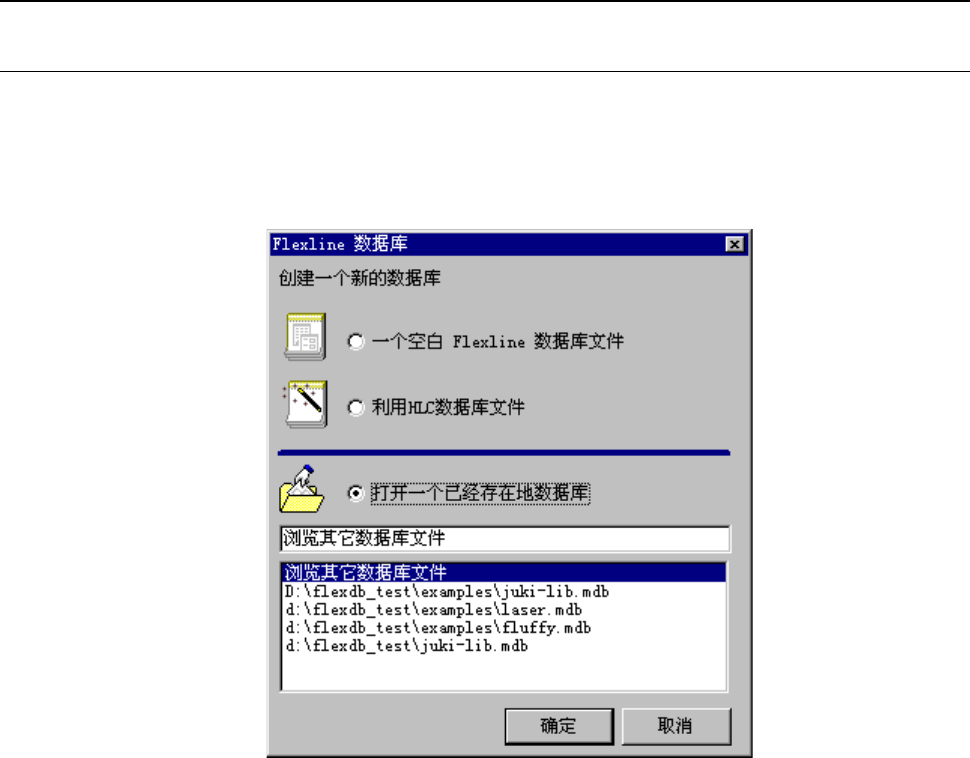Close the Flexline 数据库 dialog
Screen dimensions: 970x758
[x=734, y=244]
